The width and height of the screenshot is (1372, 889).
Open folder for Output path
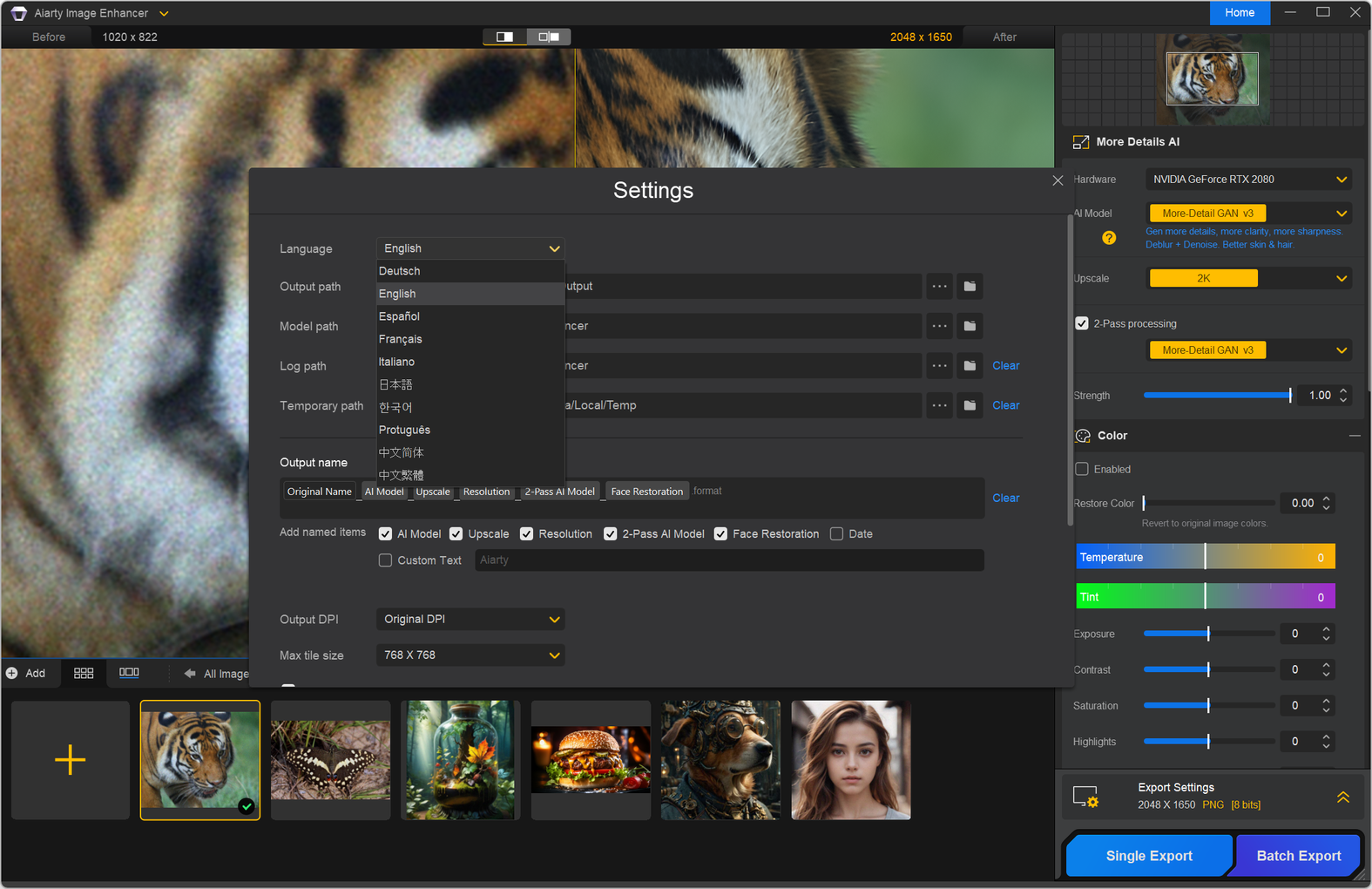click(970, 286)
